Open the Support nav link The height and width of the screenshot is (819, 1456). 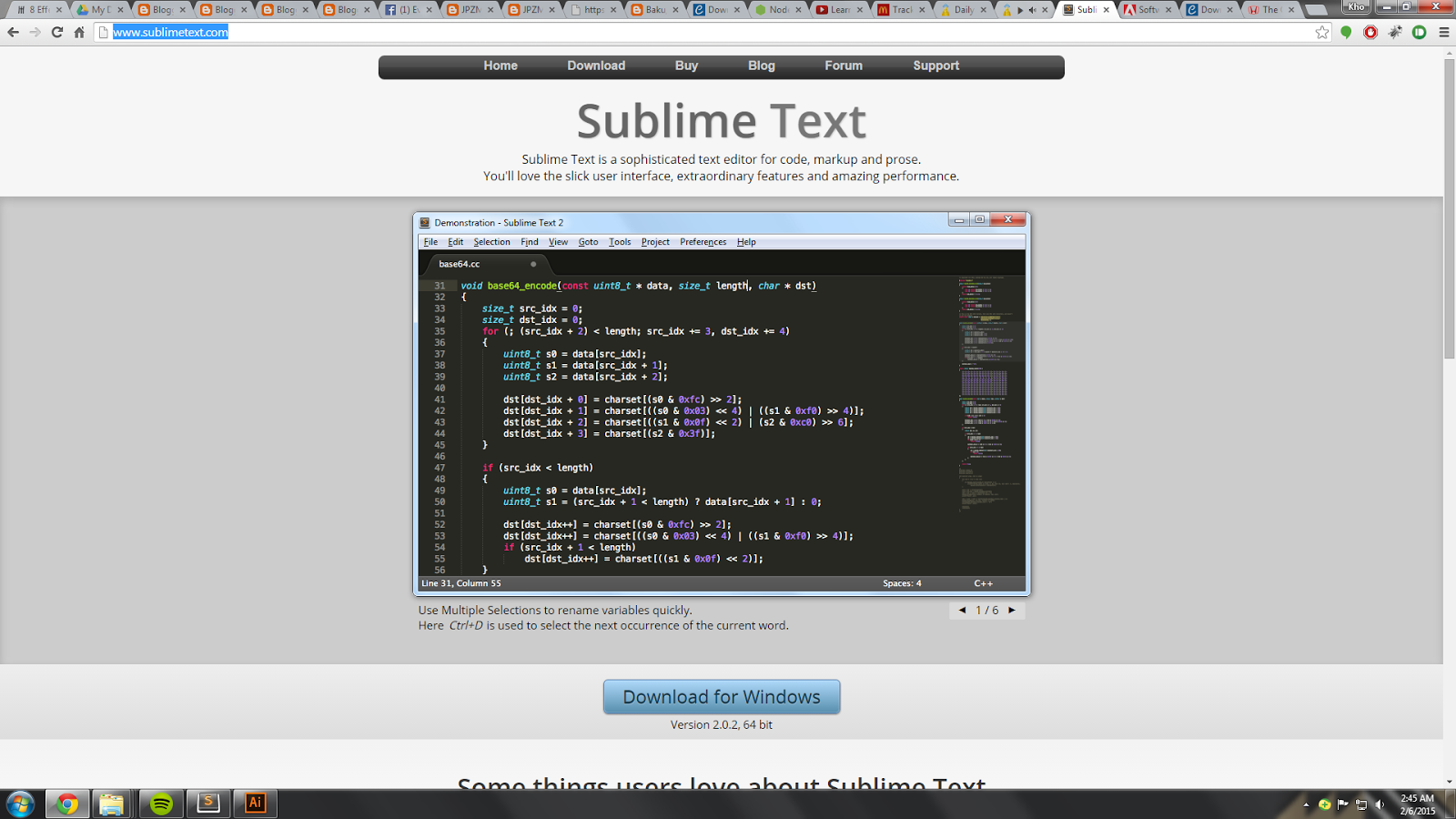point(936,66)
